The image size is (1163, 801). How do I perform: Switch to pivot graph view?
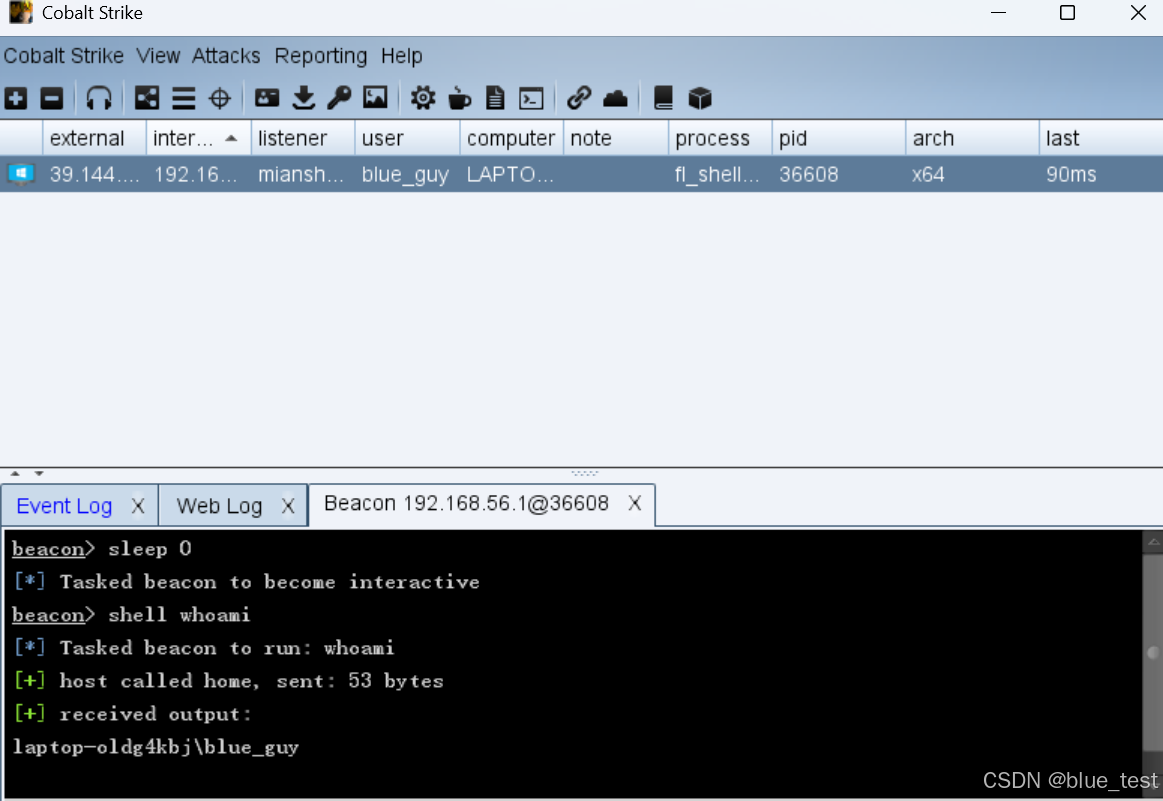[x=146, y=97]
